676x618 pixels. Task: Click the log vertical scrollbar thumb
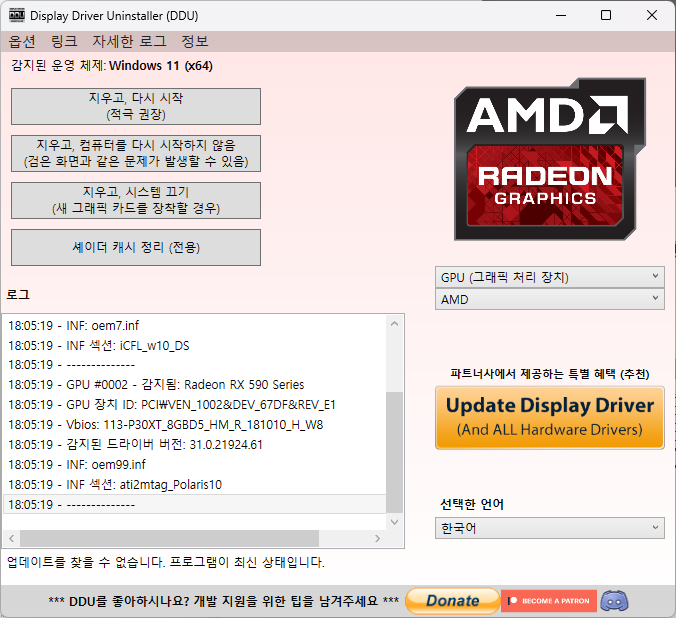tap(394, 452)
